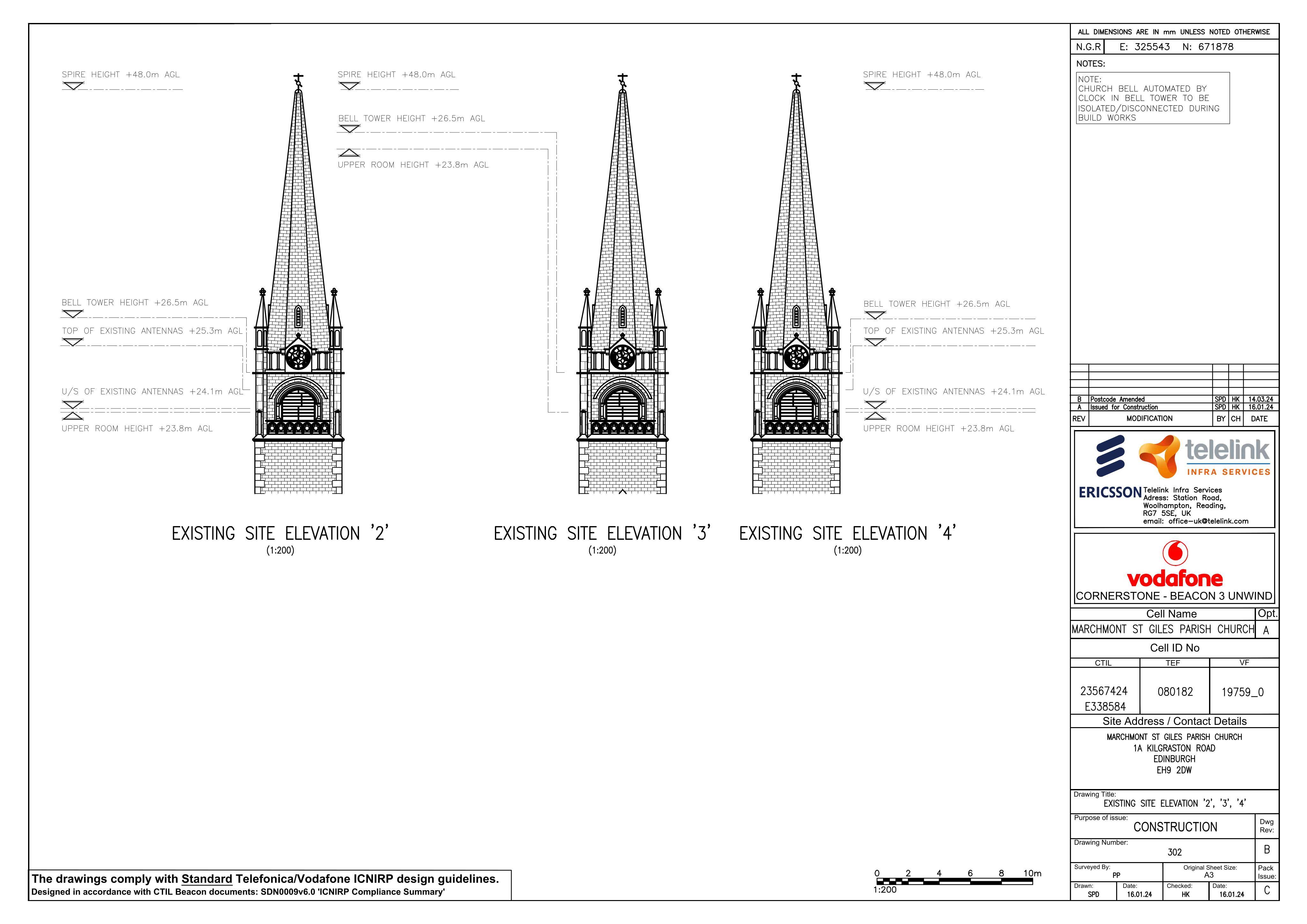The width and height of the screenshot is (1307, 924).
Task: Click 'CORNERSTONE - BEACON 3 UNWIND' text
Action: (x=1174, y=596)
